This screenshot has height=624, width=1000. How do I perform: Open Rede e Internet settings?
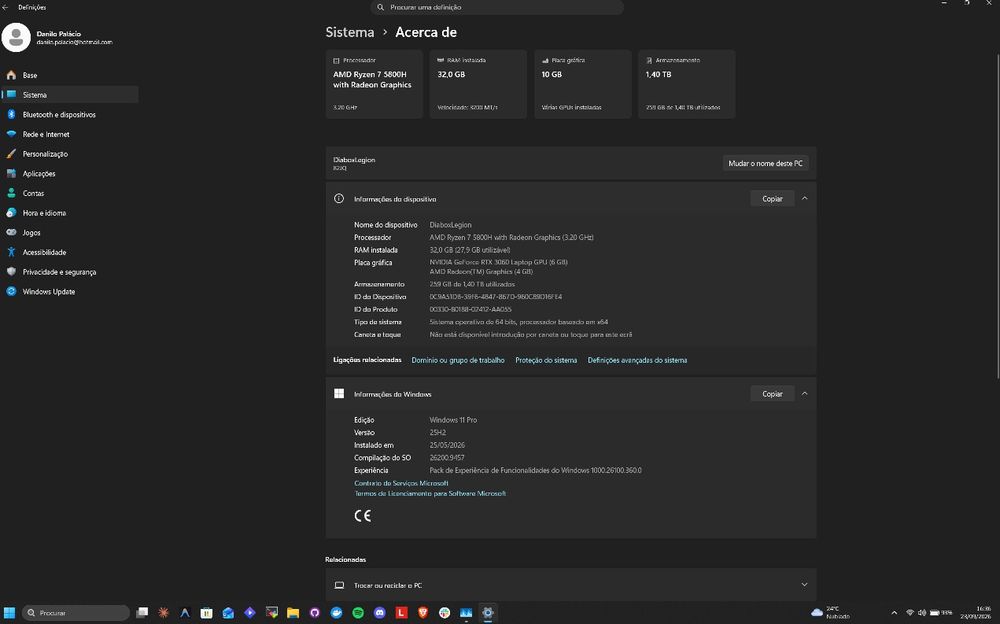tap(70, 134)
